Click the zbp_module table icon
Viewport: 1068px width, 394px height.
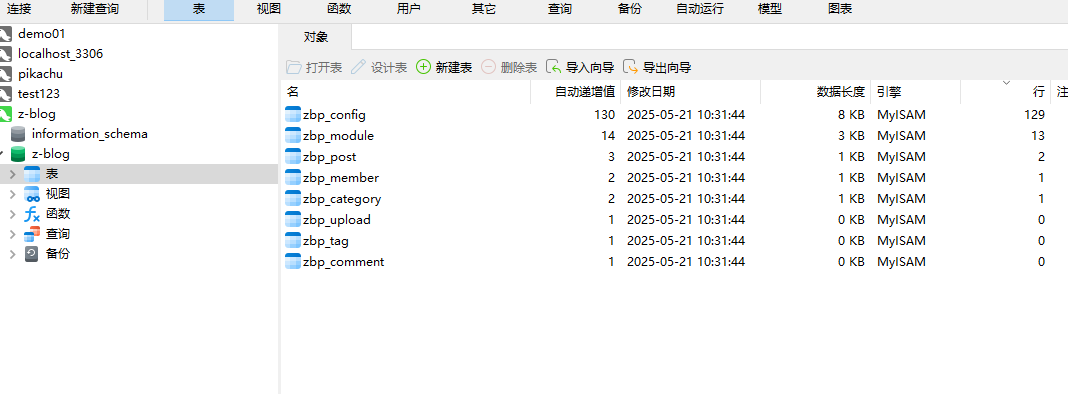coord(293,135)
